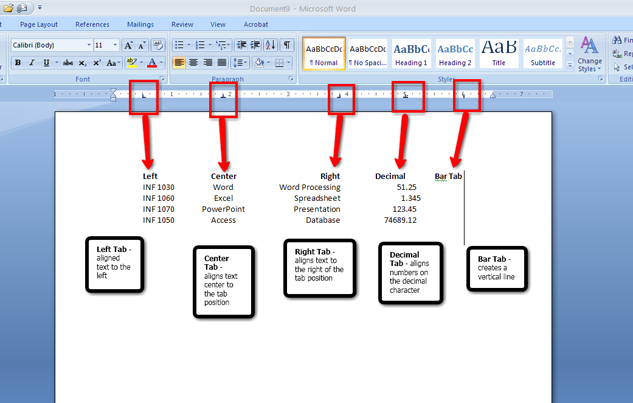
Task: Click the Change Case Aa icon
Action: [112, 63]
